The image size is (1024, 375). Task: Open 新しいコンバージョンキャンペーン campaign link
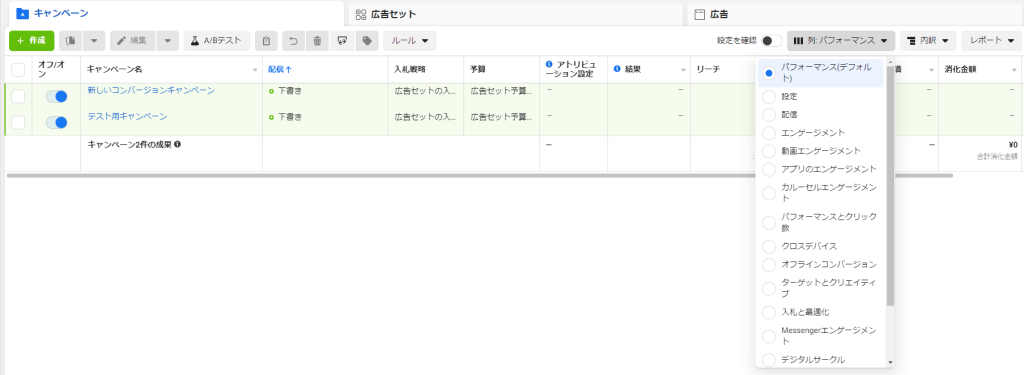click(x=151, y=90)
